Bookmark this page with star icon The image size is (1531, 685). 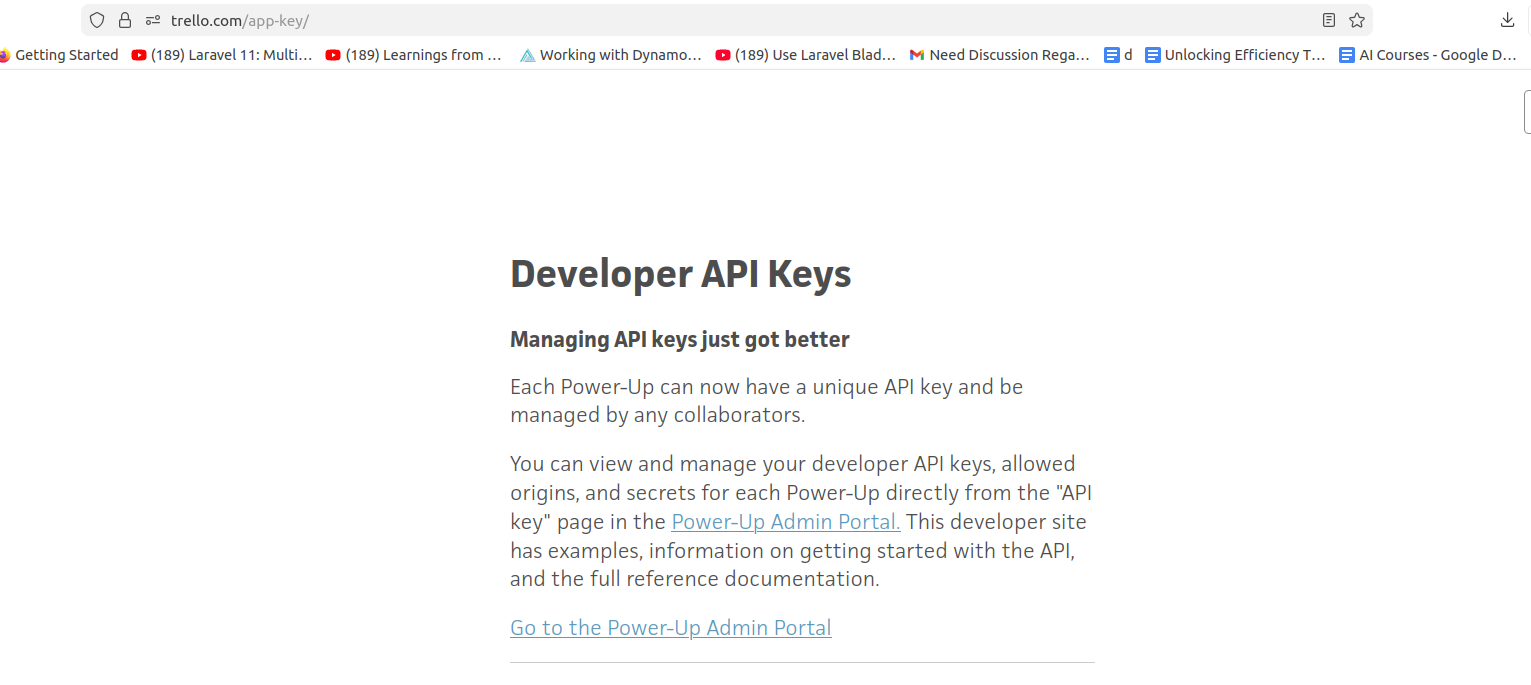(1356, 20)
